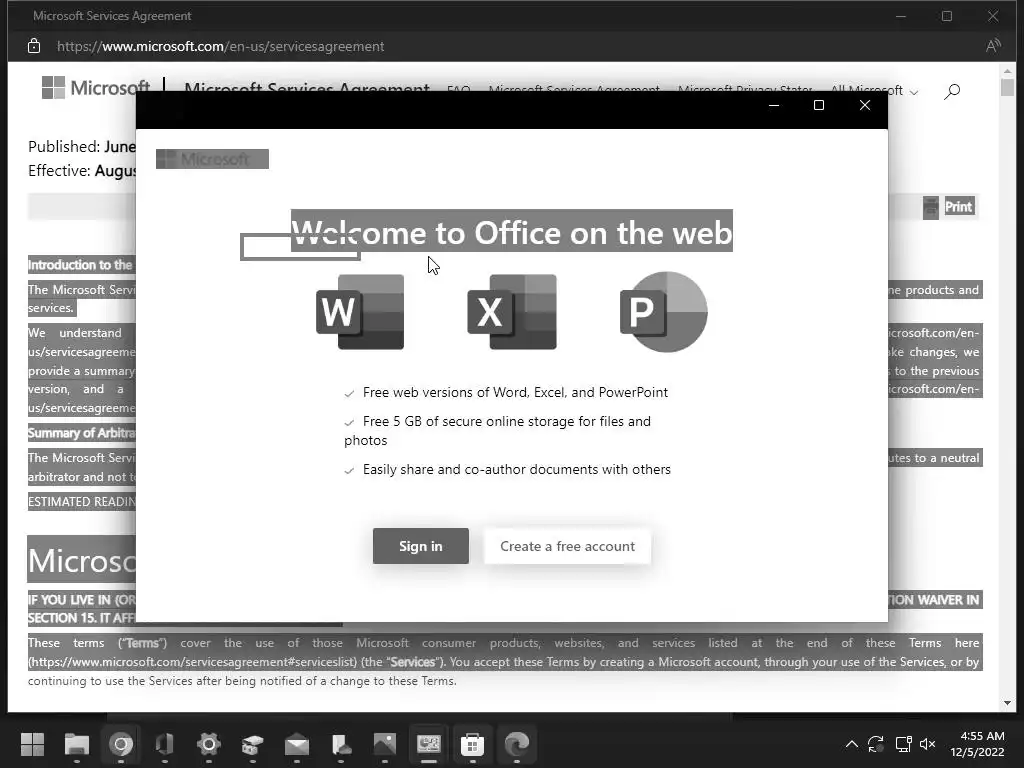1024x768 pixels.
Task: Open the Chrome icon in taskbar
Action: [x=121, y=744]
